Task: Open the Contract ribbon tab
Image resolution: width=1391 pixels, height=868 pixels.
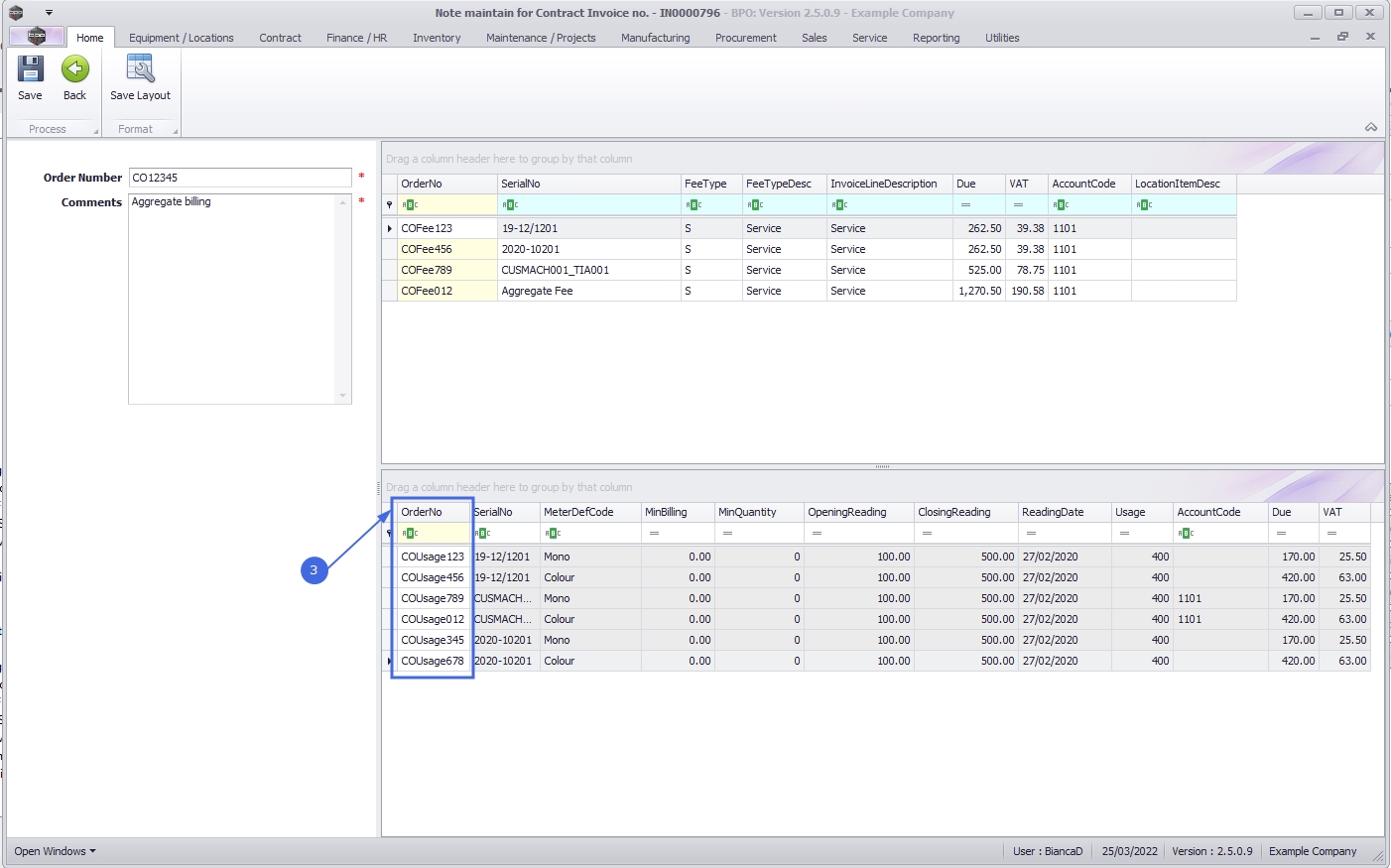Action: tap(280, 38)
